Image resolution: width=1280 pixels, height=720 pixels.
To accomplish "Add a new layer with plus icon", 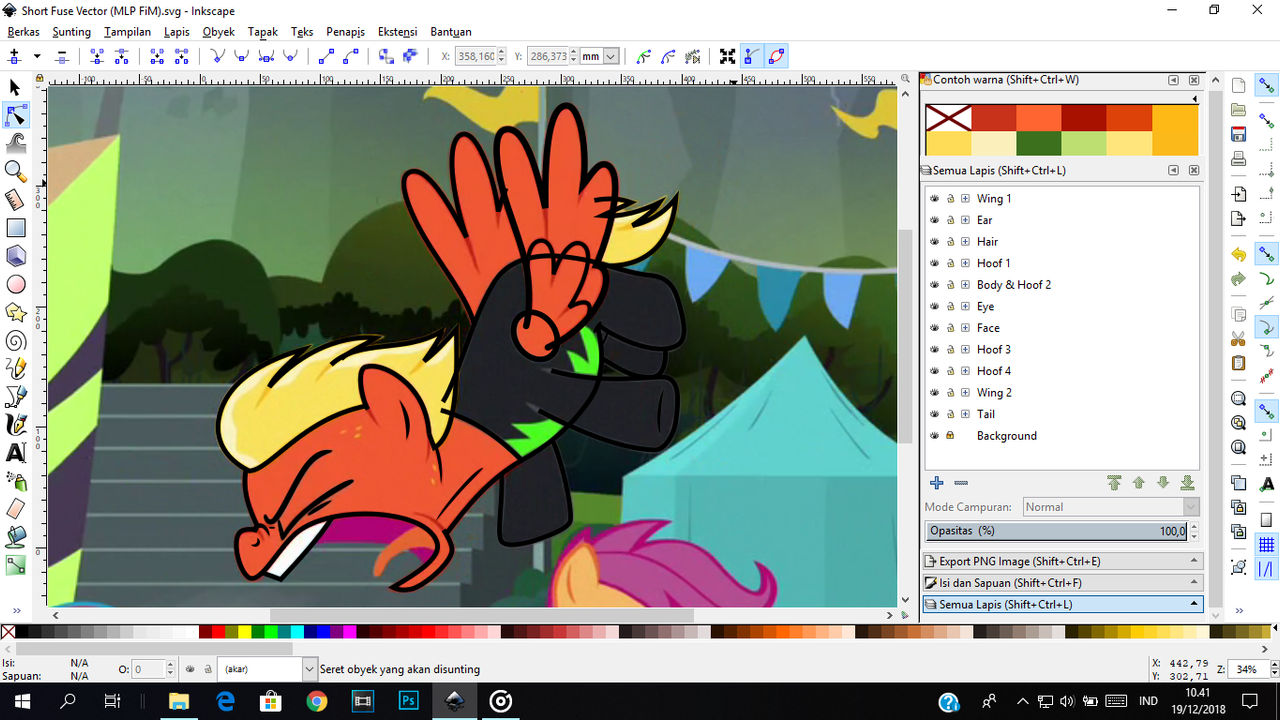I will click(937, 483).
